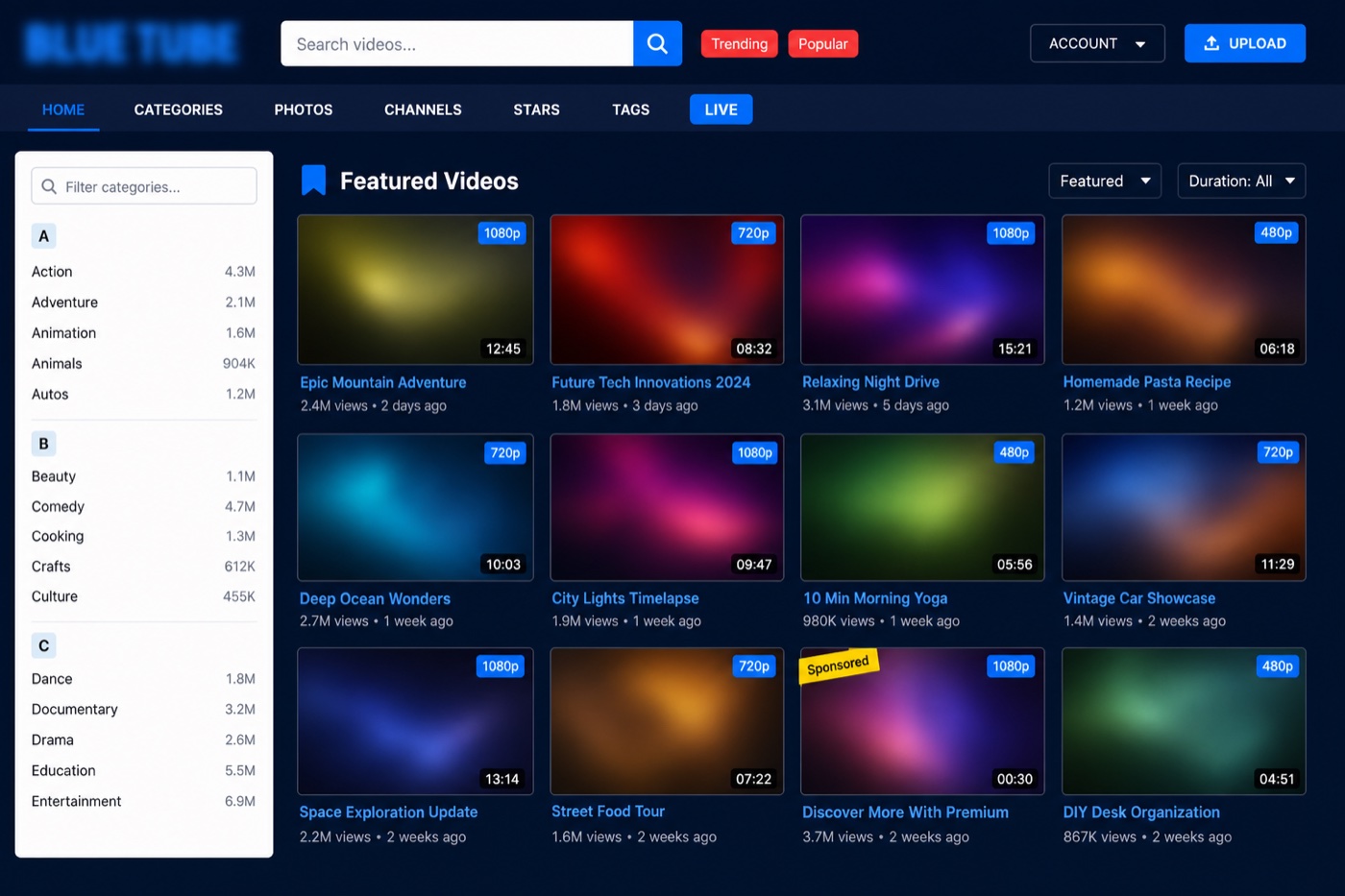Click the 720p badge on Future Tech Innovations
The image size is (1345, 896).
tap(753, 233)
